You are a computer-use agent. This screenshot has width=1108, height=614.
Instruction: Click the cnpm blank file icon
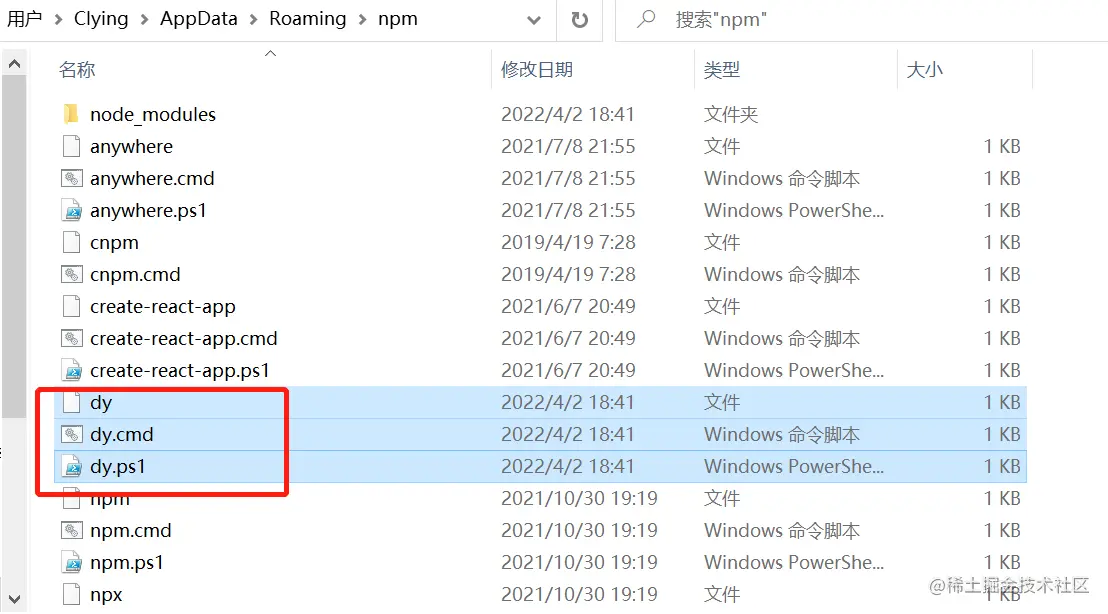[x=71, y=242]
